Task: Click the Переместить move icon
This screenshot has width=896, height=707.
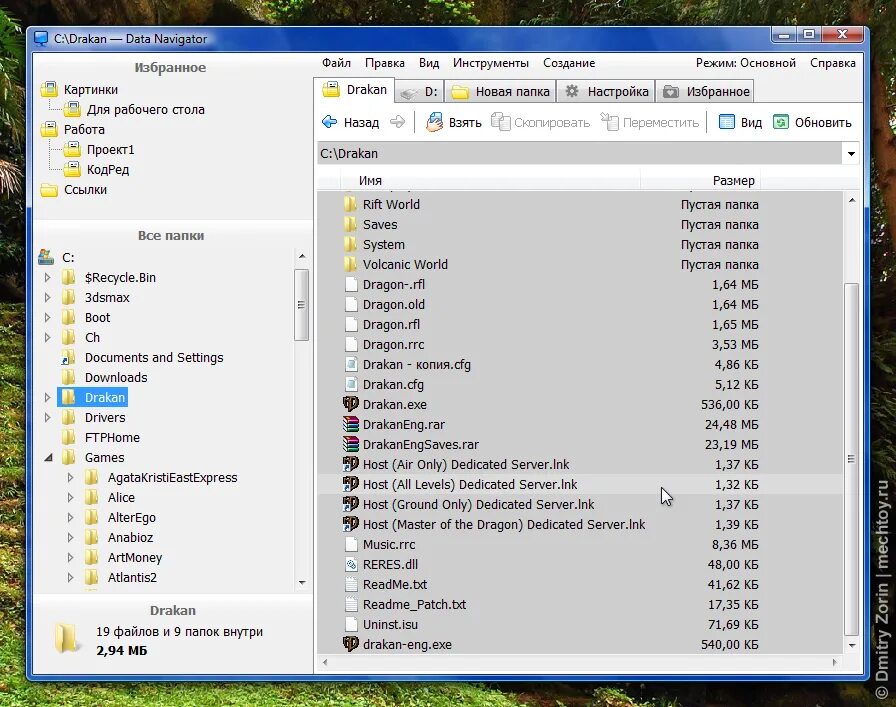Action: (x=610, y=122)
